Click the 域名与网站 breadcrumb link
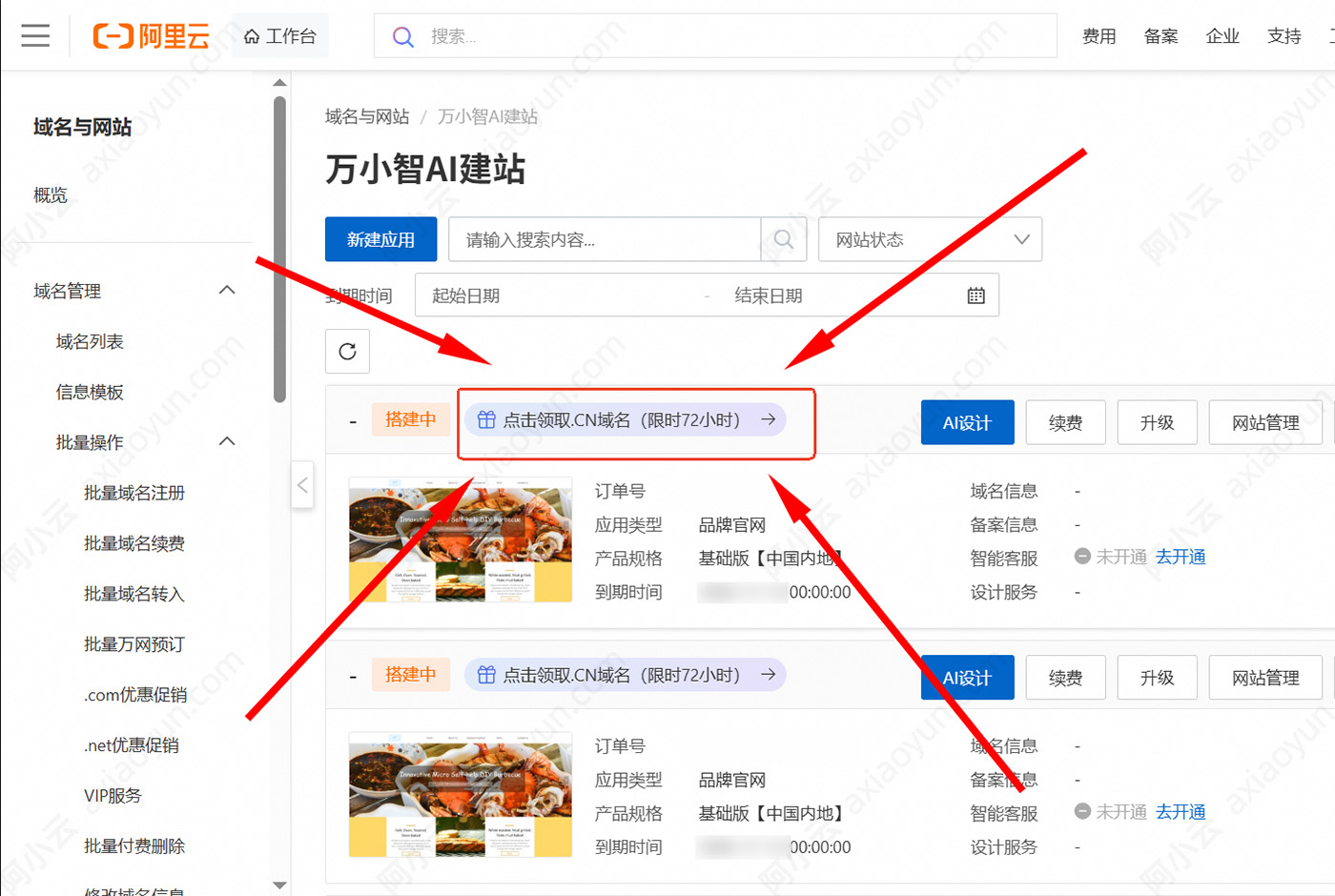Screen dimensions: 1335x896 click(x=367, y=116)
